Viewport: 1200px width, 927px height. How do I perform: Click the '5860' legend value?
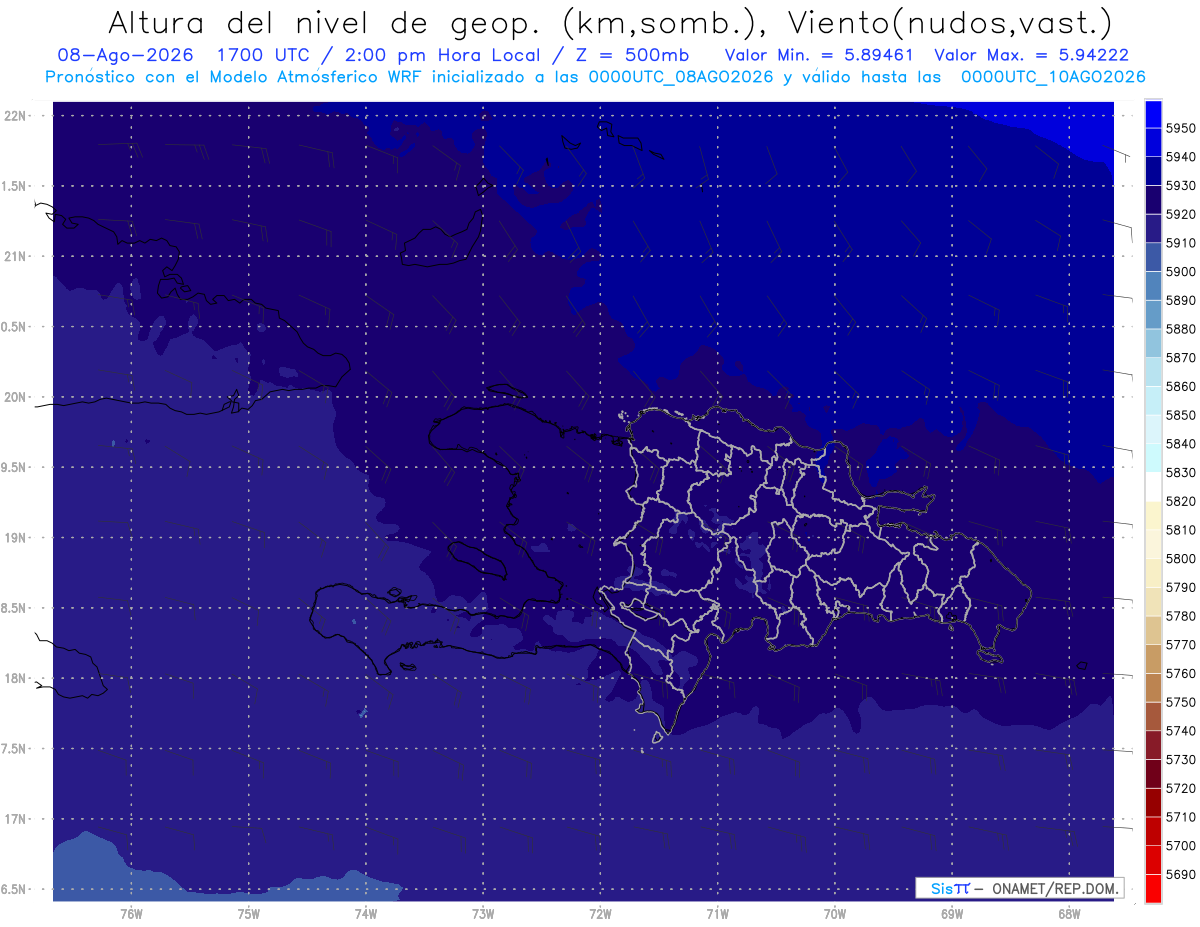pos(1181,386)
